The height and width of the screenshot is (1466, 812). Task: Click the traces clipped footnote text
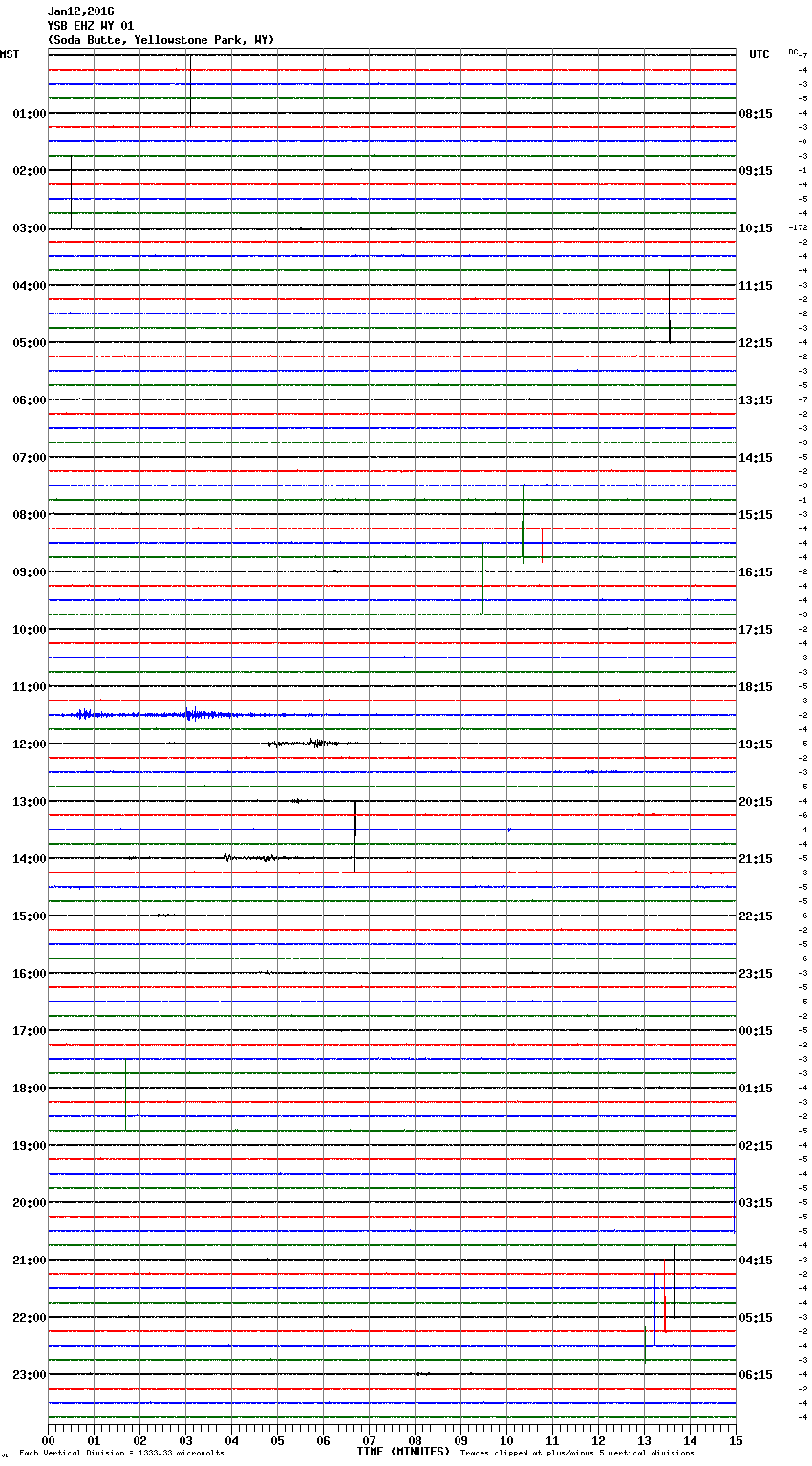click(577, 1454)
